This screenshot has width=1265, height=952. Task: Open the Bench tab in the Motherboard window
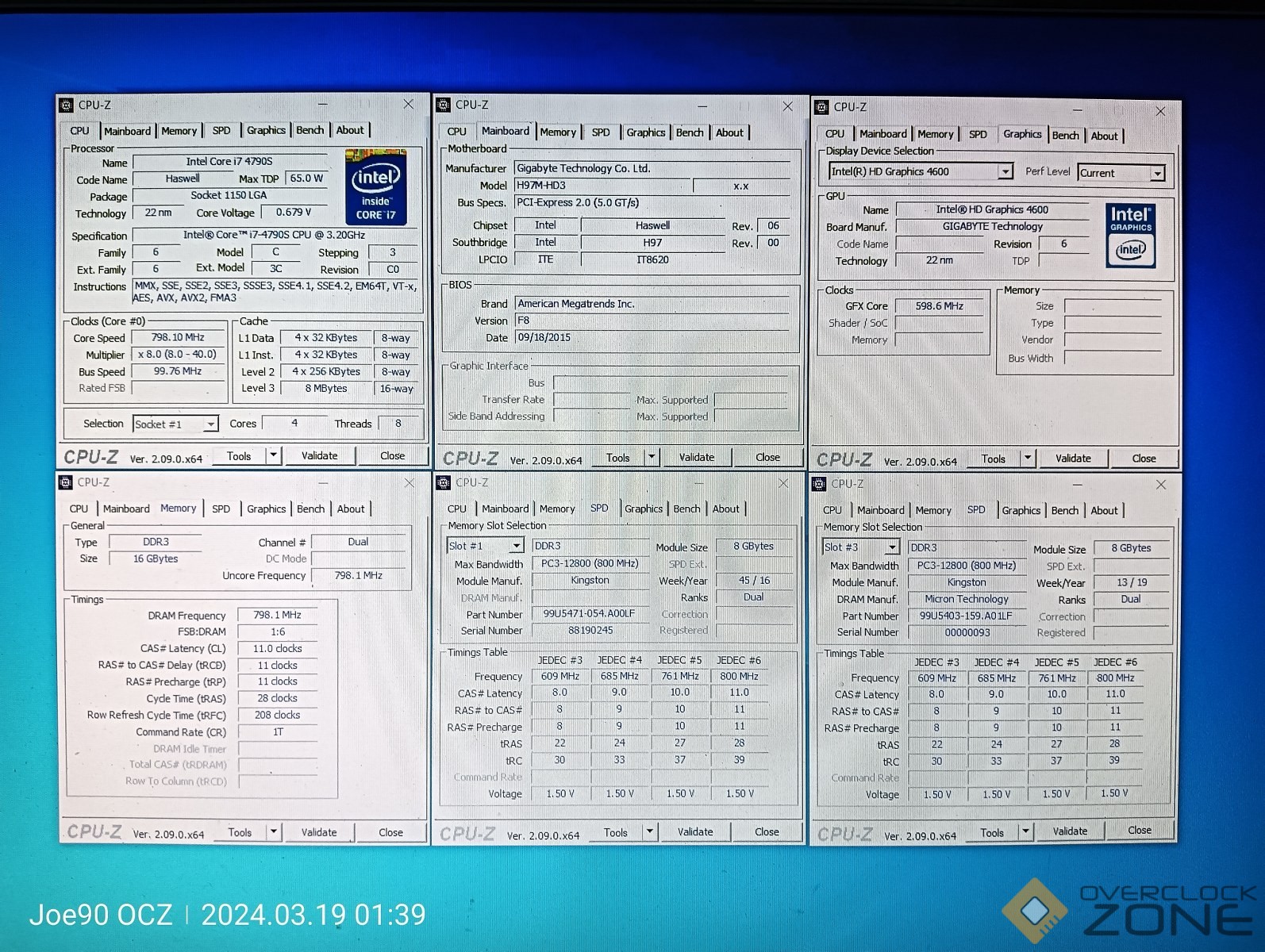point(690,132)
